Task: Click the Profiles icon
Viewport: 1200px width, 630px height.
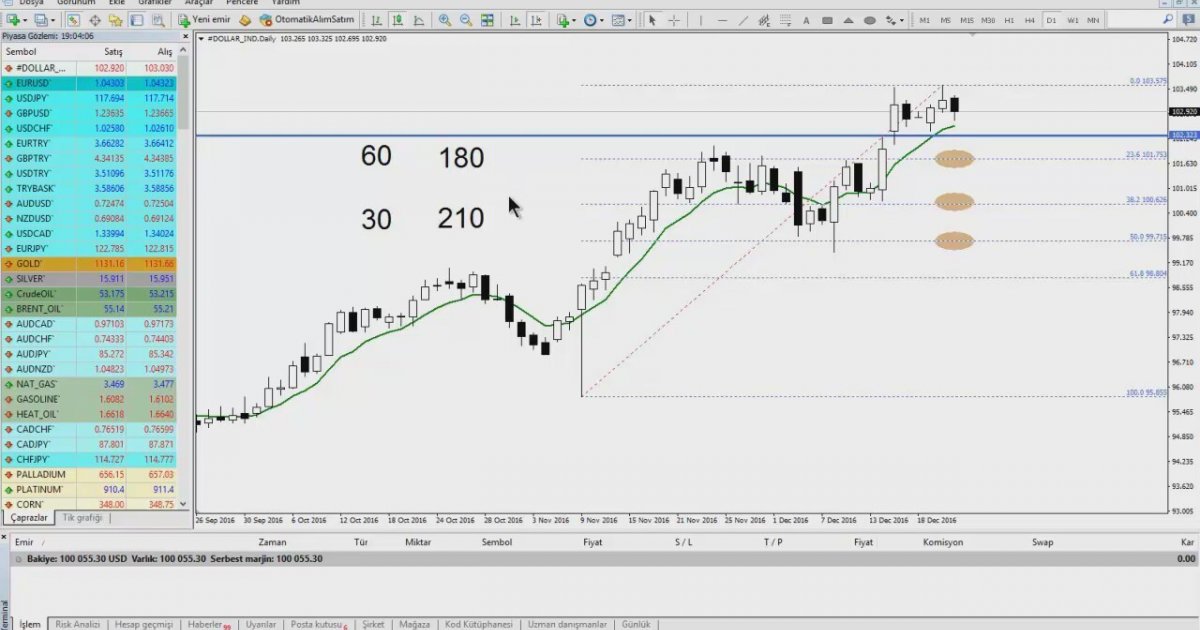Action: 43,20
